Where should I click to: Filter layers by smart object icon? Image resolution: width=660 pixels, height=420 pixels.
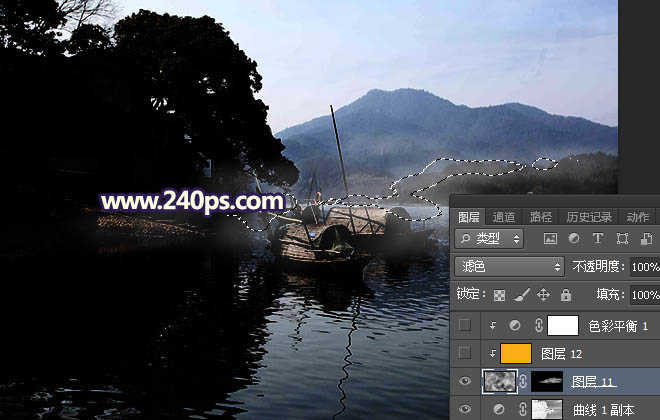(x=646, y=239)
